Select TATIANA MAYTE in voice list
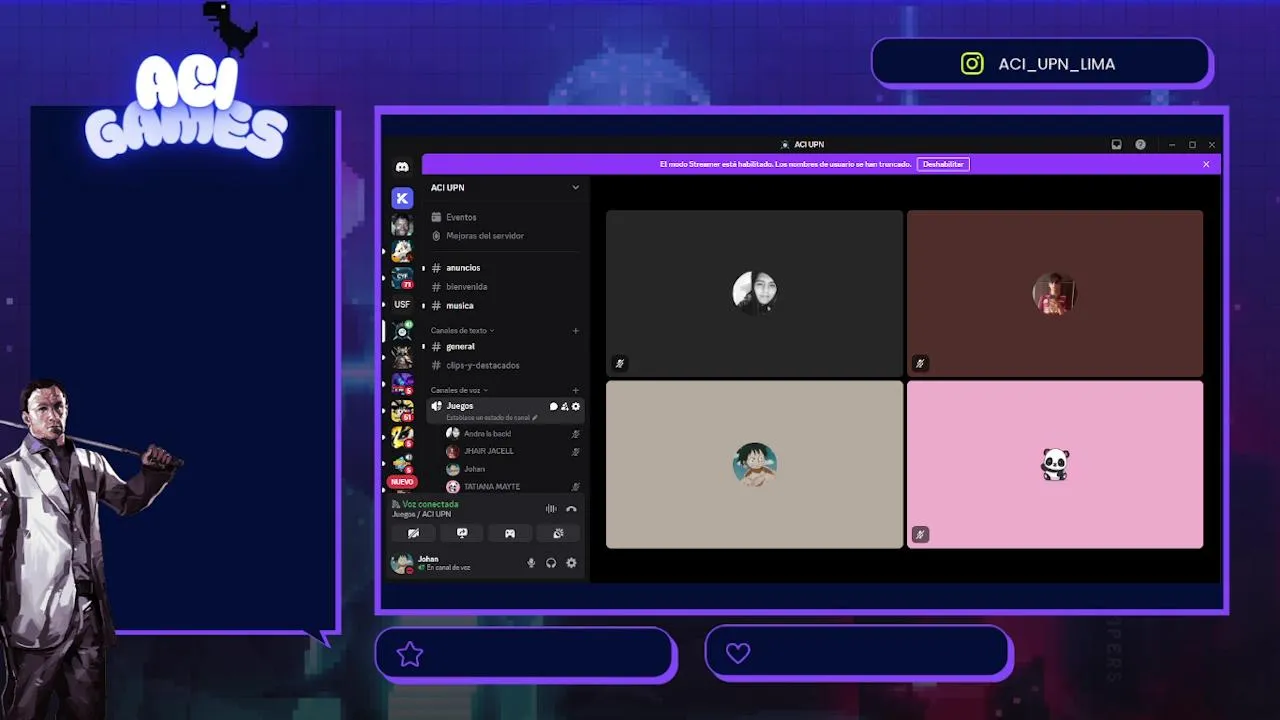The width and height of the screenshot is (1280, 720). (510, 487)
